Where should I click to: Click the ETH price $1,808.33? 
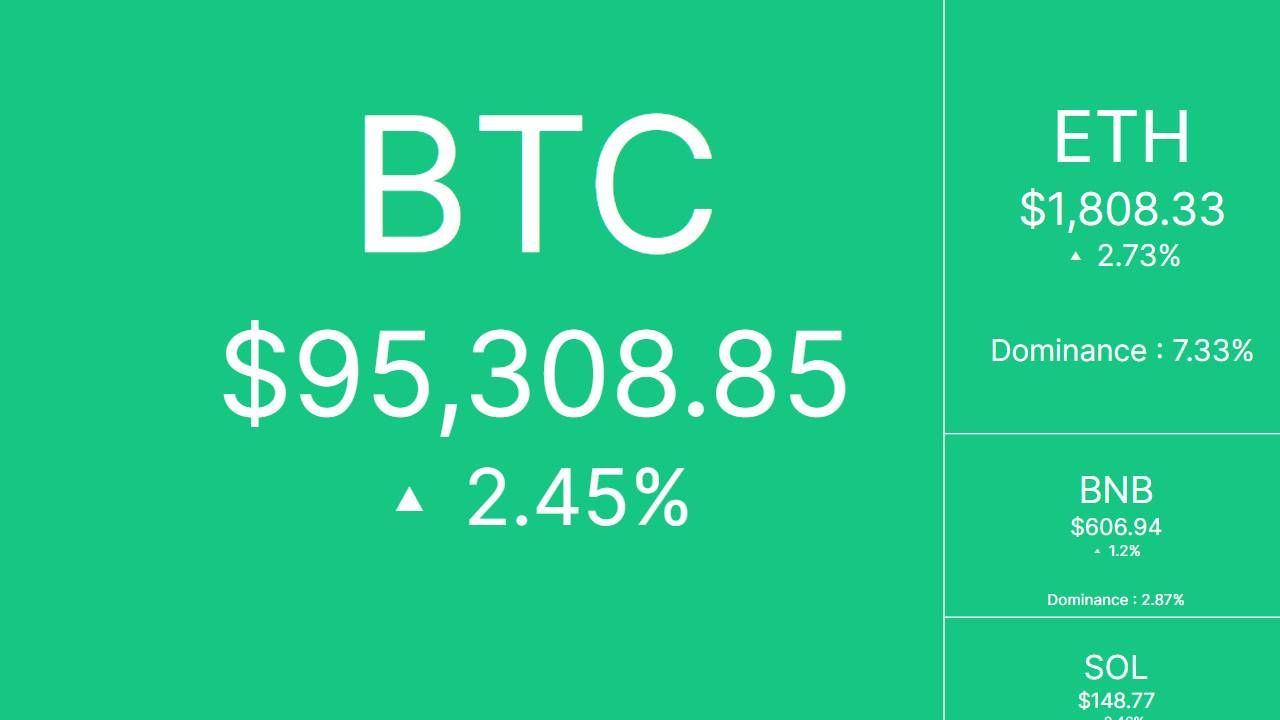click(1122, 209)
